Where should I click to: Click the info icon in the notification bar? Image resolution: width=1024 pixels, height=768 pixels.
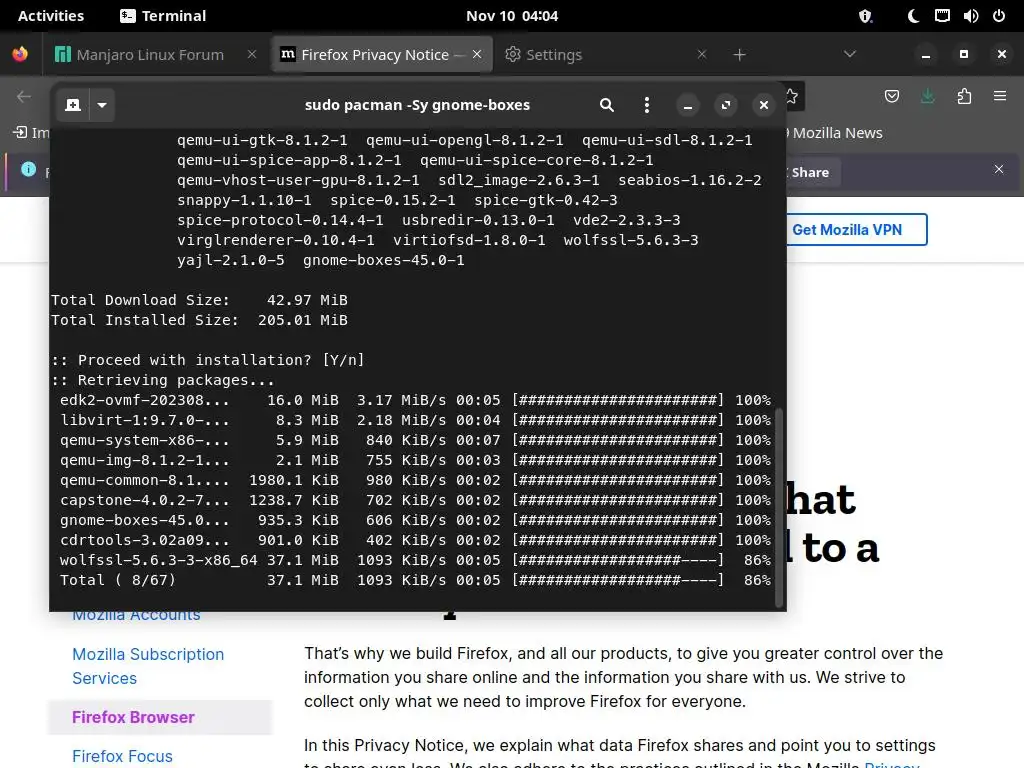pos(29,170)
